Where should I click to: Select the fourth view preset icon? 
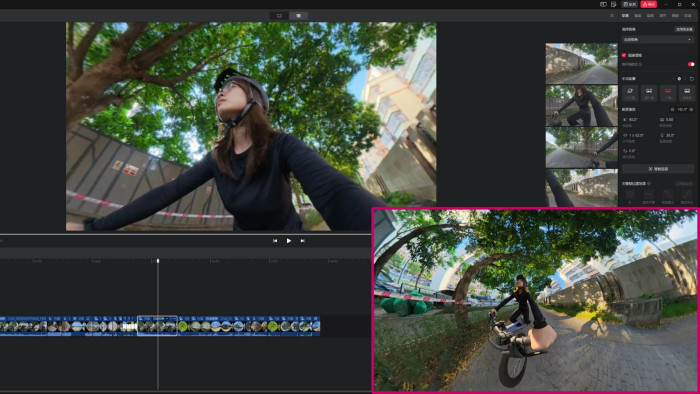(x=687, y=93)
